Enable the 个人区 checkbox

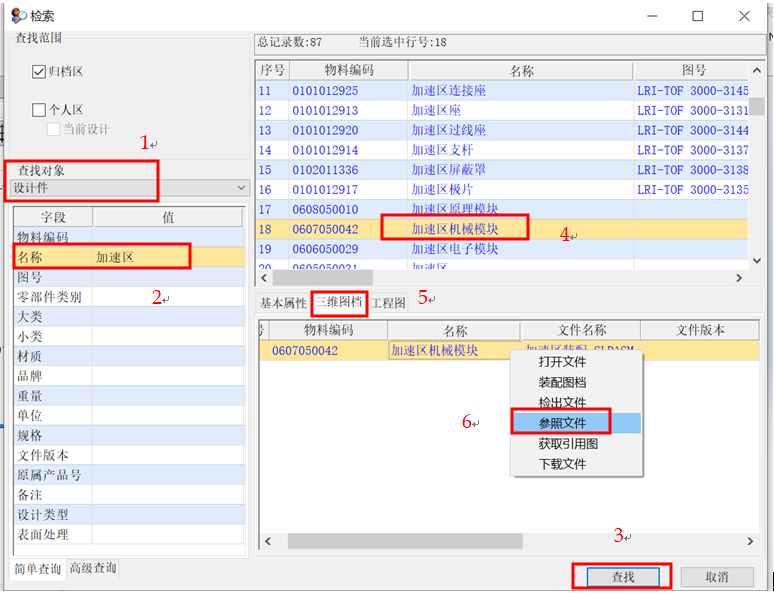(40, 110)
